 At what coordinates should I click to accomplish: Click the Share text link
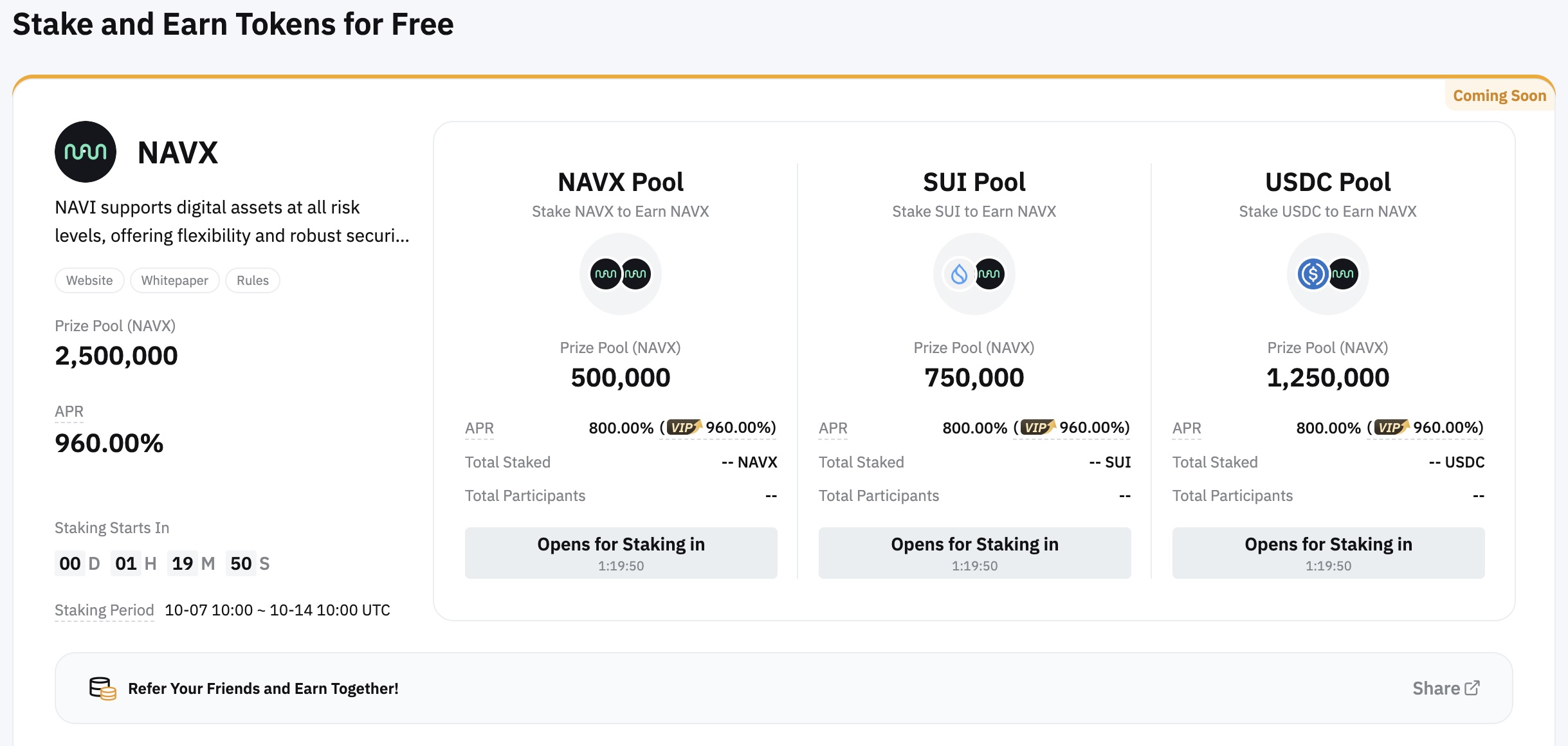(x=1436, y=688)
